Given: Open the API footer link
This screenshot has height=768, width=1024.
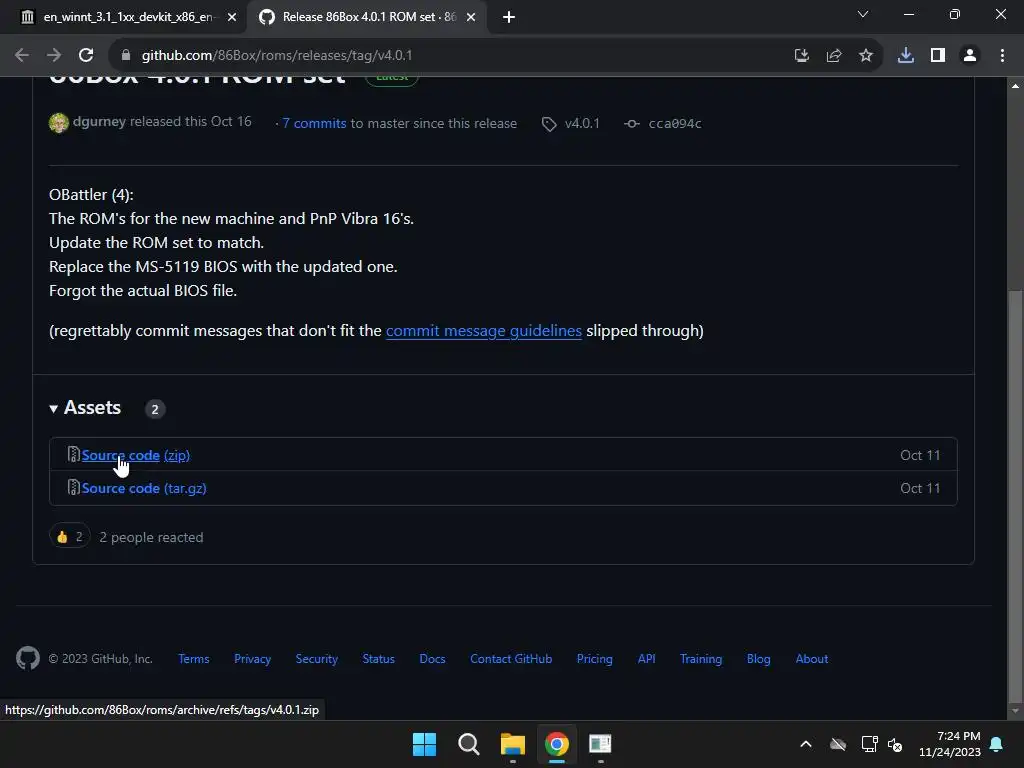Looking at the screenshot, I should pyautogui.click(x=647, y=659).
